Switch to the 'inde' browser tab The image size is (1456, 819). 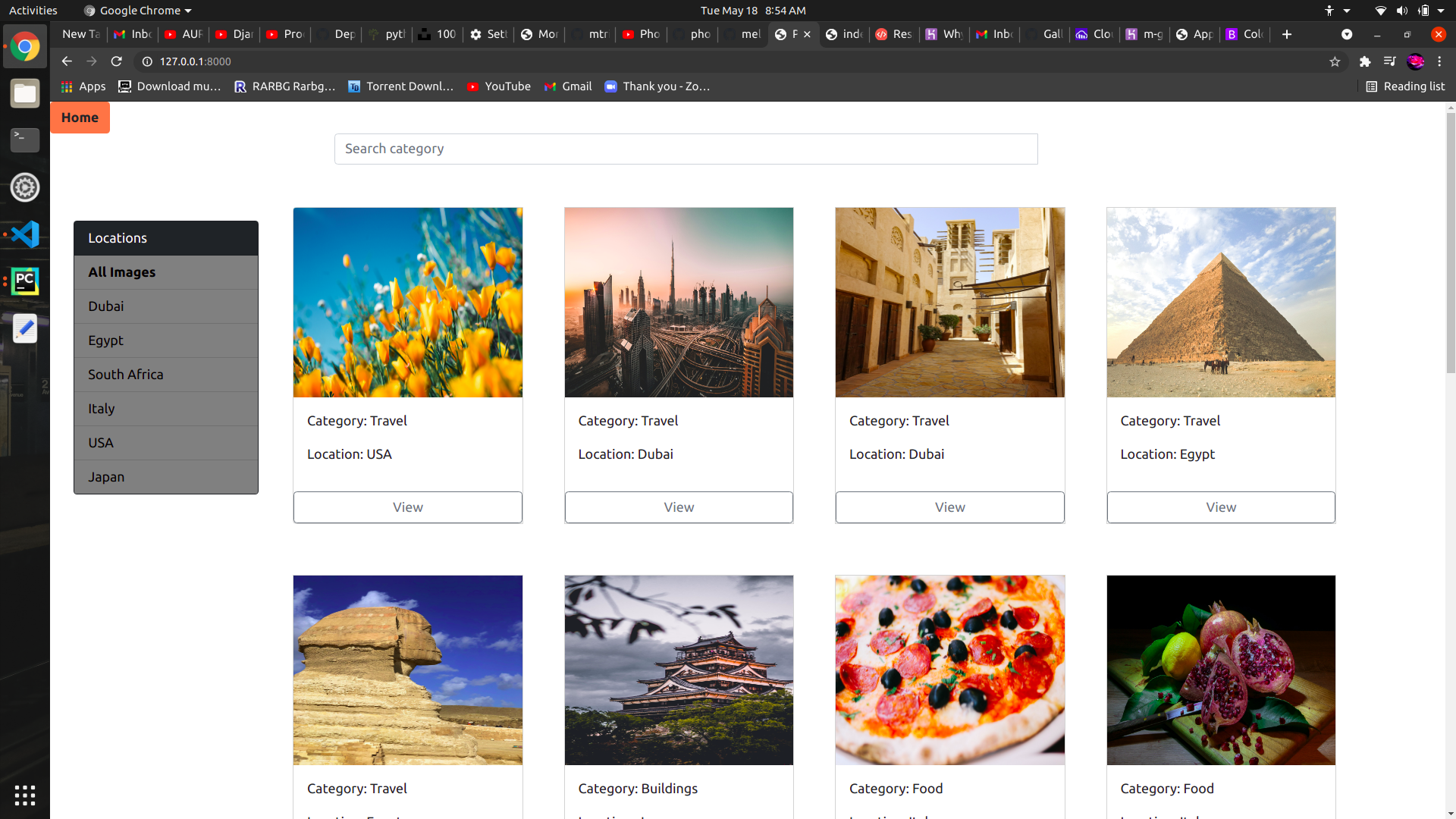[x=844, y=34]
